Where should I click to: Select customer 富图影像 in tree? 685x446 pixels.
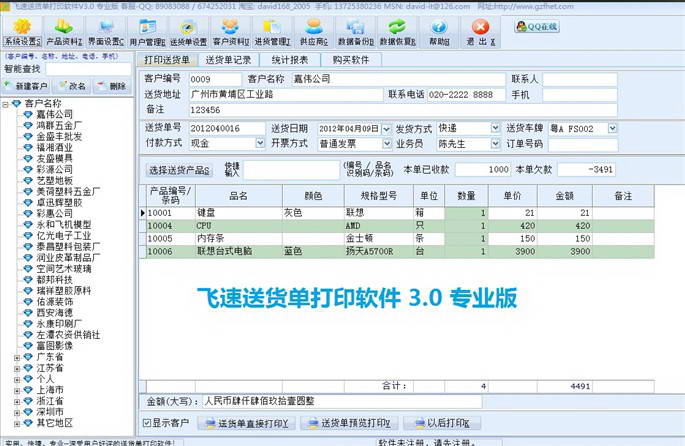55,346
